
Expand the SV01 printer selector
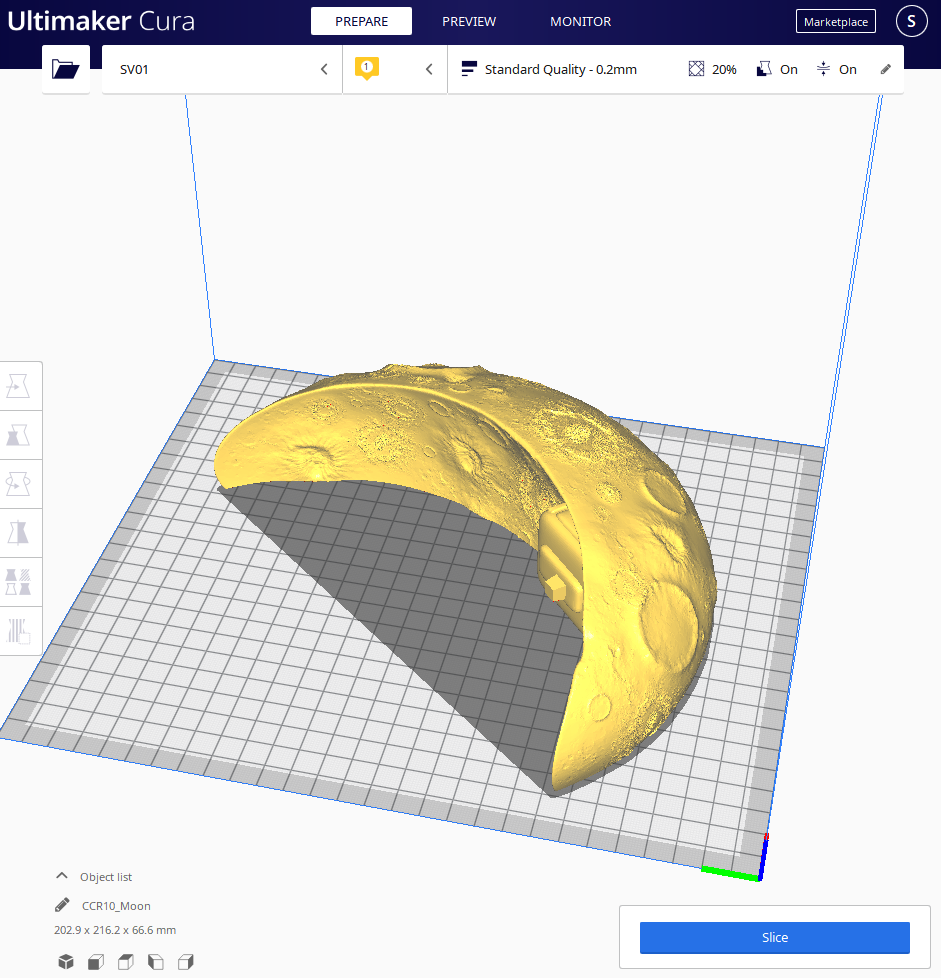pos(222,69)
